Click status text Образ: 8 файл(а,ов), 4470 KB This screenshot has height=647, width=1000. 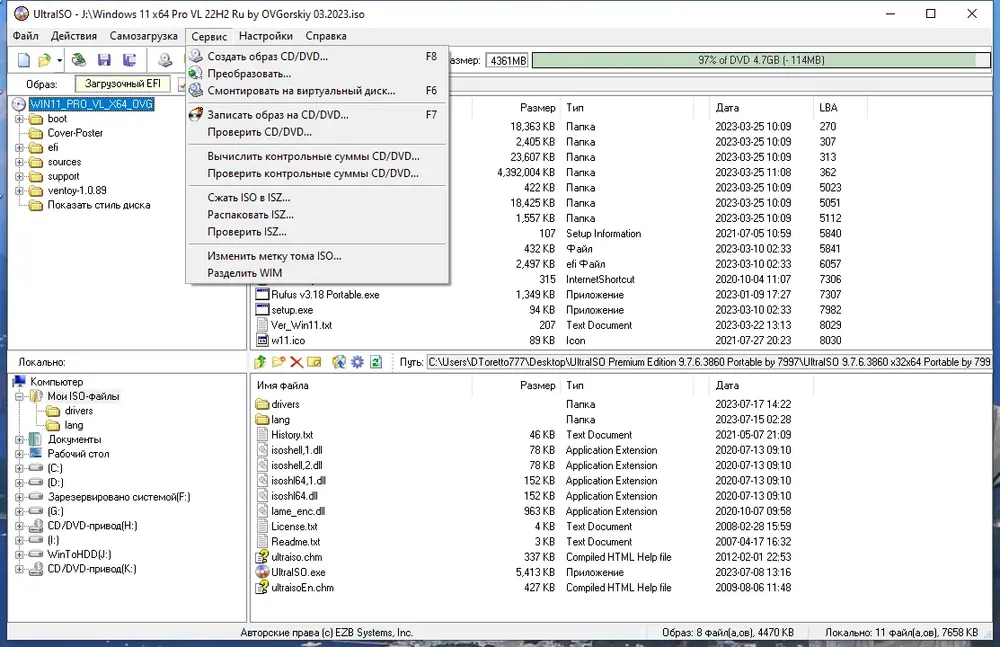pos(728,632)
